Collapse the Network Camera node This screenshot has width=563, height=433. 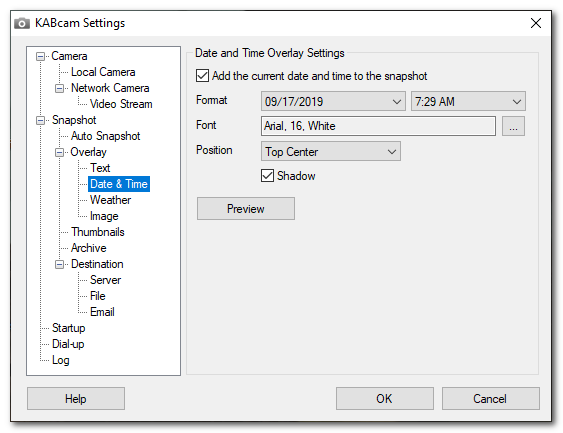coord(60,88)
